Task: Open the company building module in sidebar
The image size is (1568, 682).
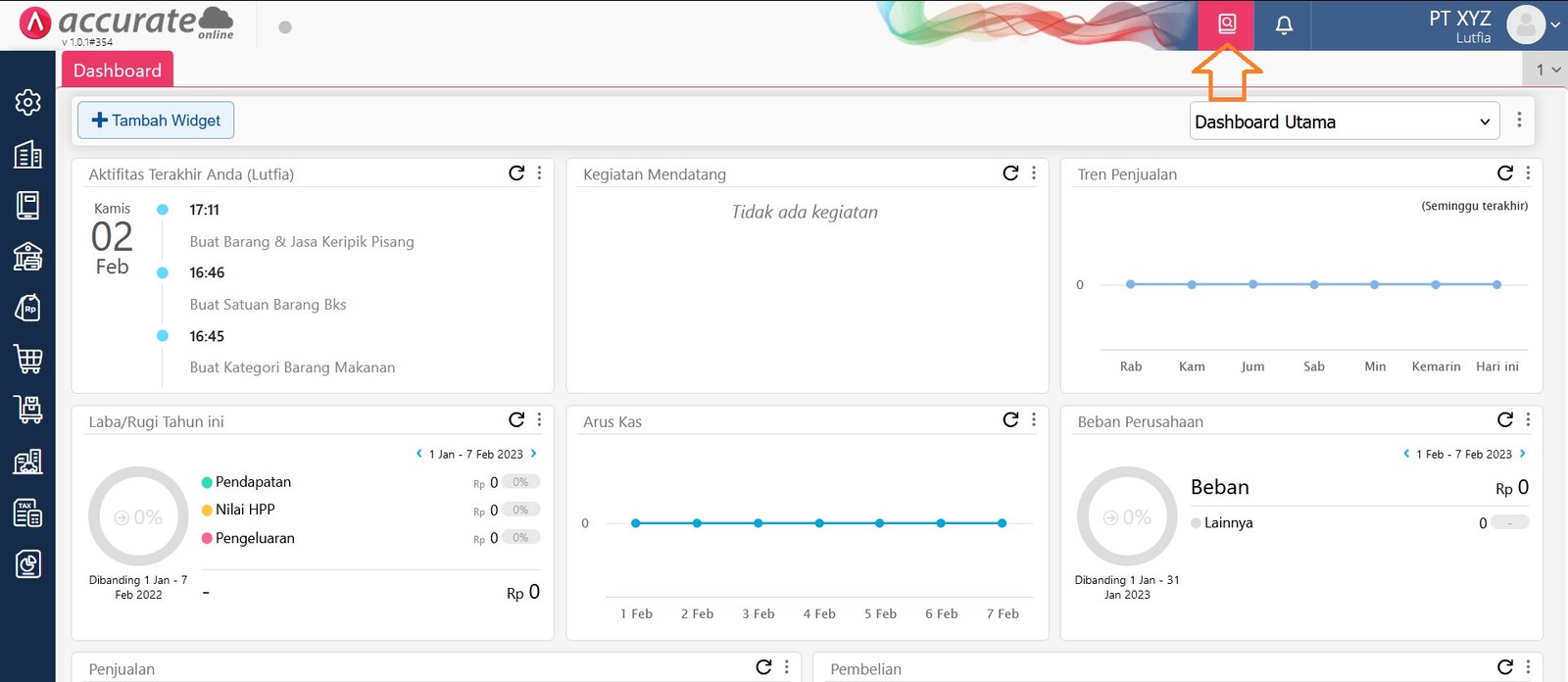Action: [27, 154]
